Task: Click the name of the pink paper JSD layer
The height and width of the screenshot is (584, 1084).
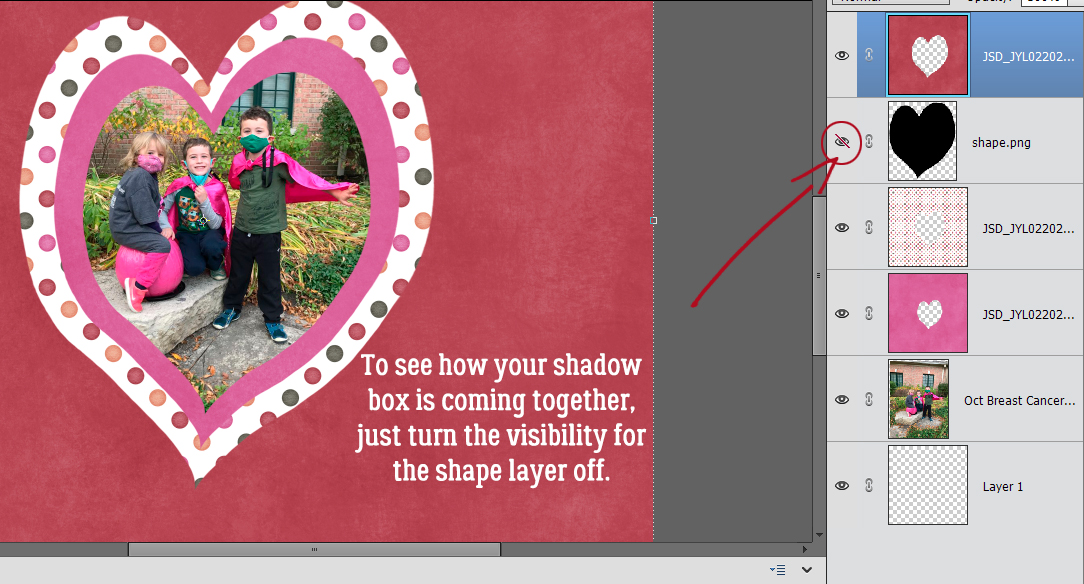Action: pos(1029,314)
